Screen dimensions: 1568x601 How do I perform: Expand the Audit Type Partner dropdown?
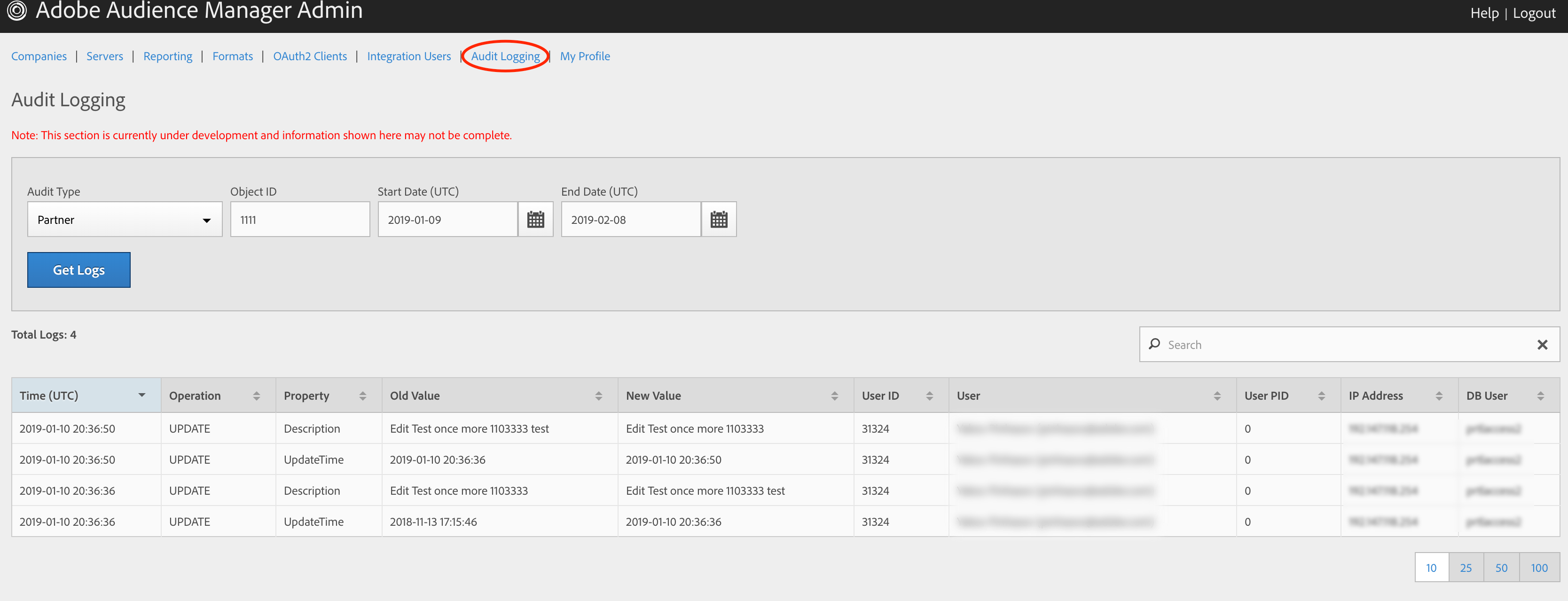(x=125, y=219)
